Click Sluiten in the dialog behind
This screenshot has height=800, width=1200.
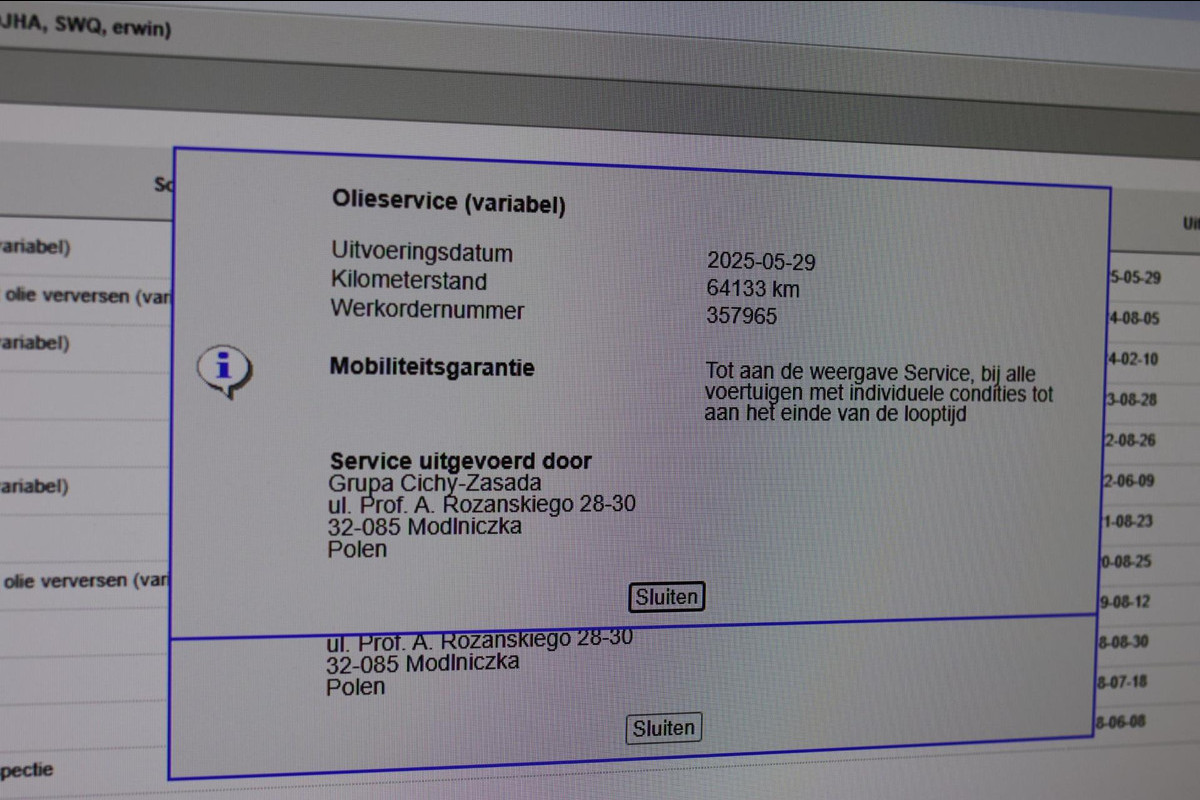coord(664,728)
